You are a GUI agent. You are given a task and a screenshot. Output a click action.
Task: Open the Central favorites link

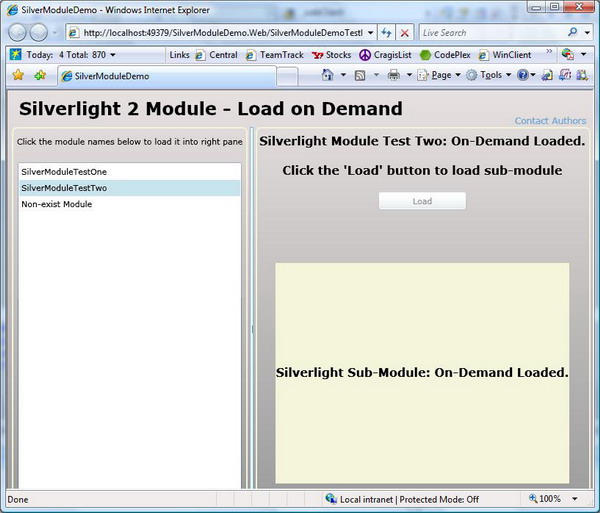[x=216, y=55]
